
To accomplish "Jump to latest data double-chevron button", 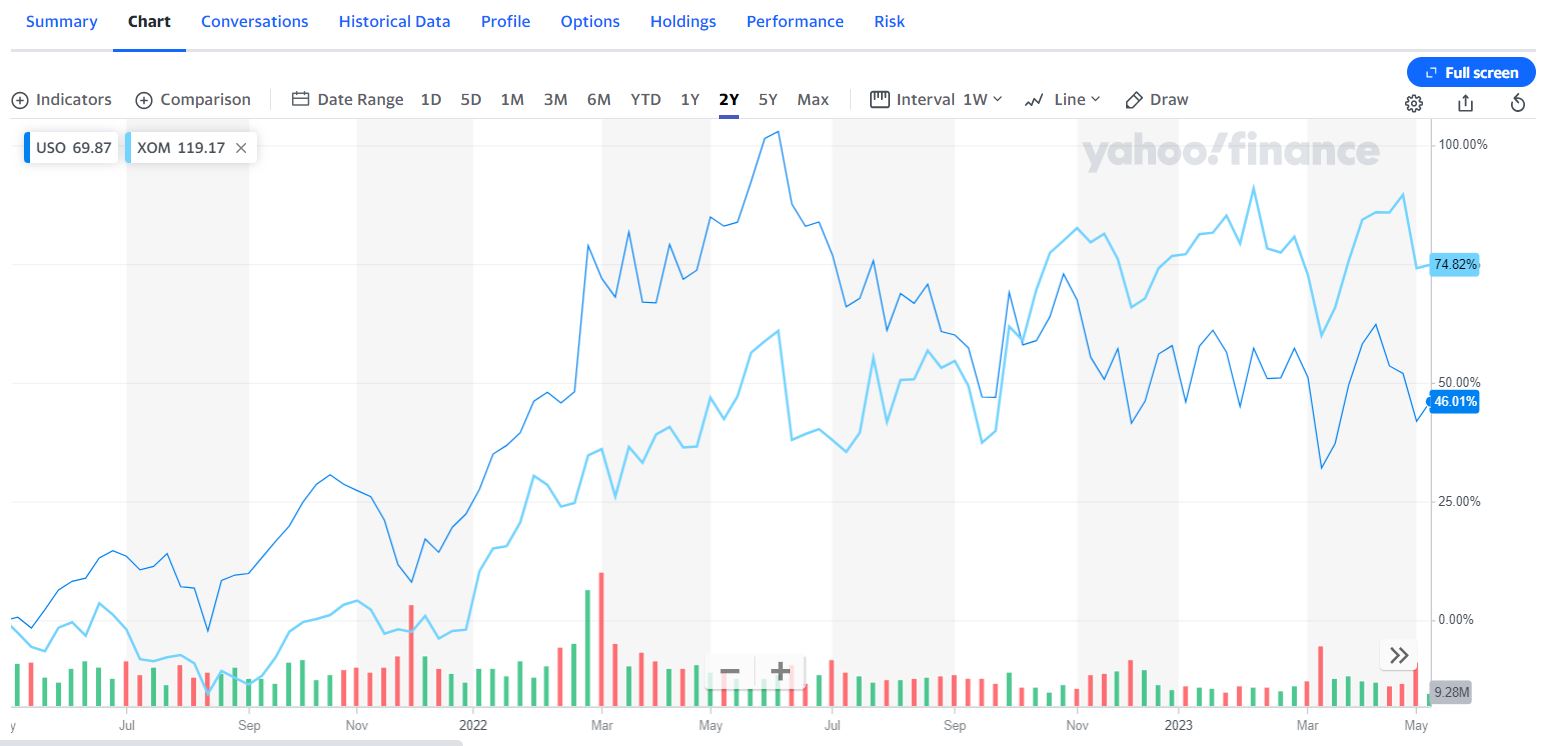I will [x=1399, y=655].
